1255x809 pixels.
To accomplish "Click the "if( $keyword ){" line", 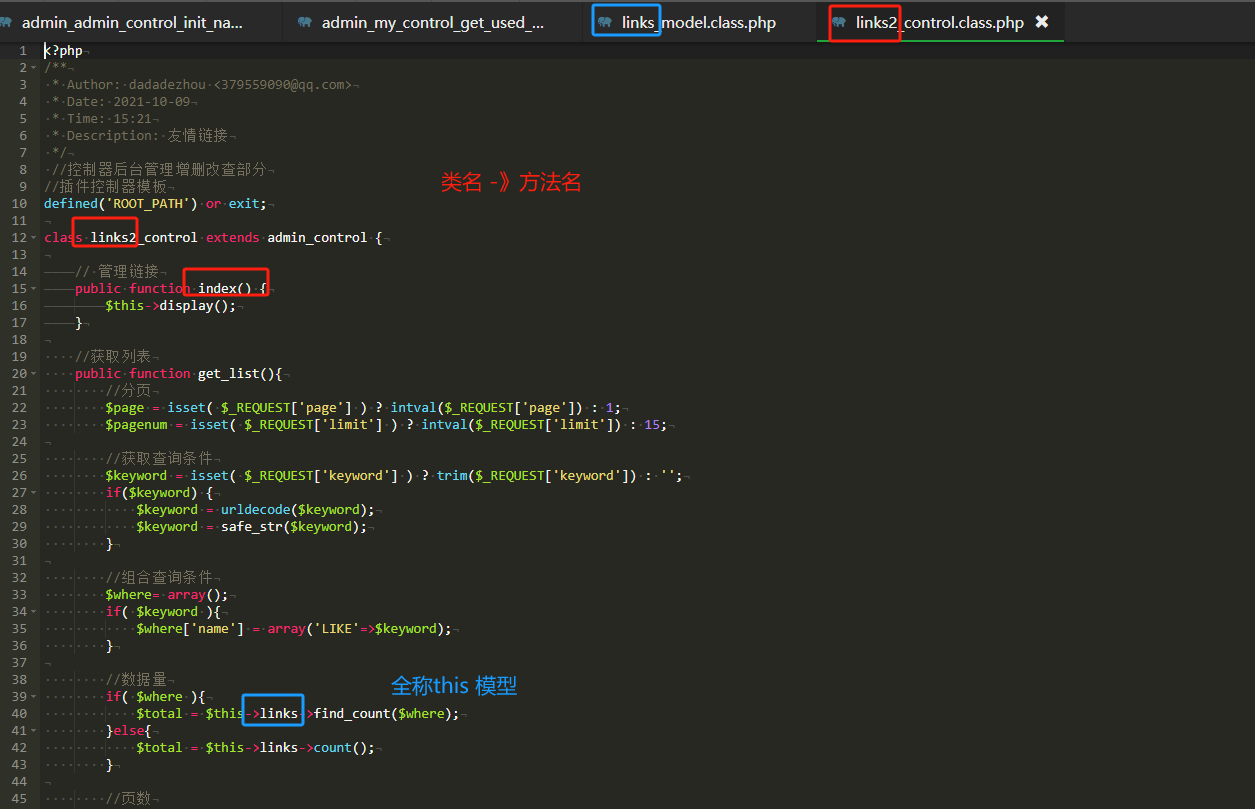I will point(162,612).
